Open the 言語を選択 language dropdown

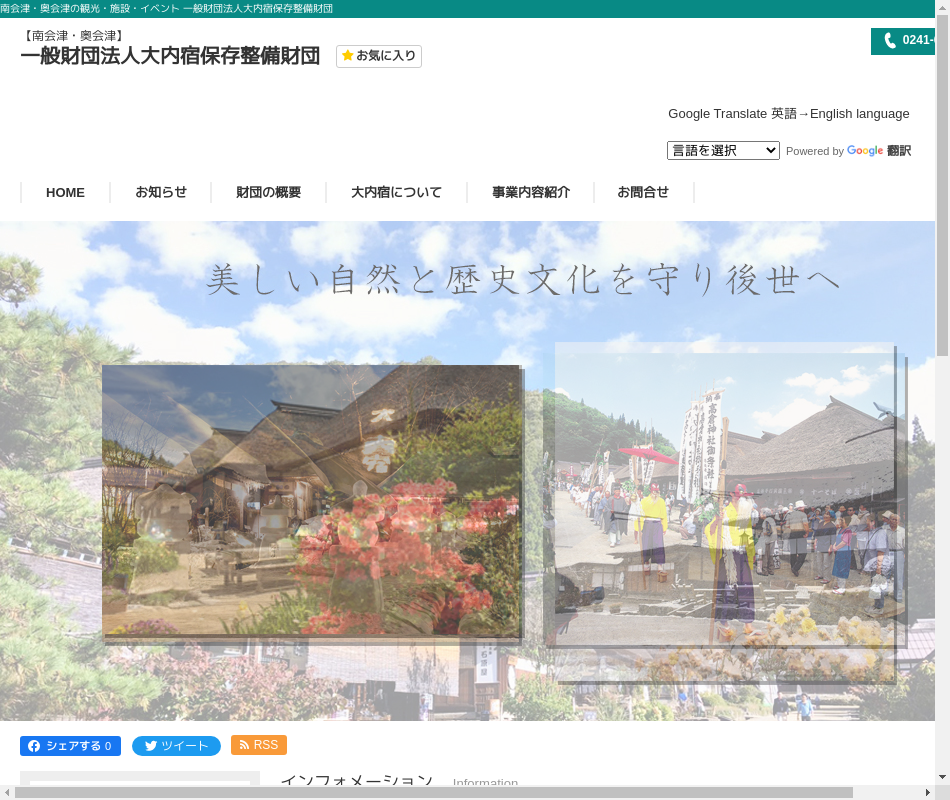pos(723,150)
